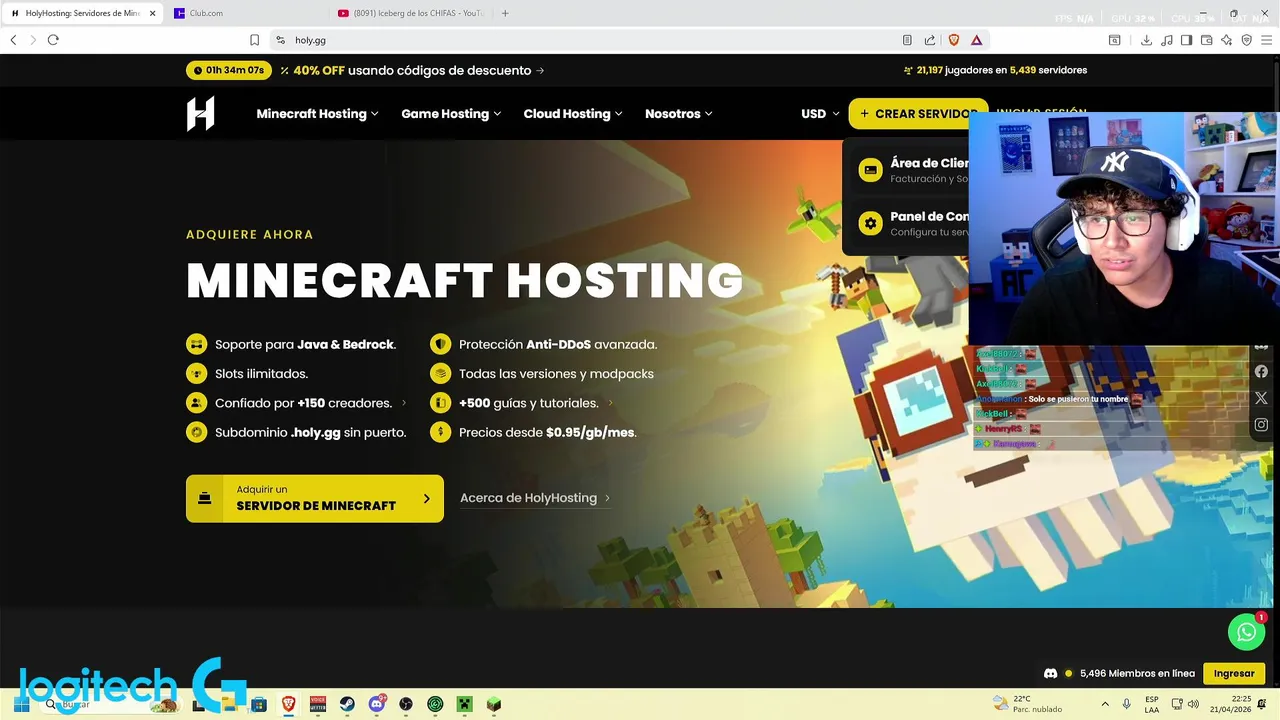
Task: Open the USD currency dropdown
Action: click(820, 114)
